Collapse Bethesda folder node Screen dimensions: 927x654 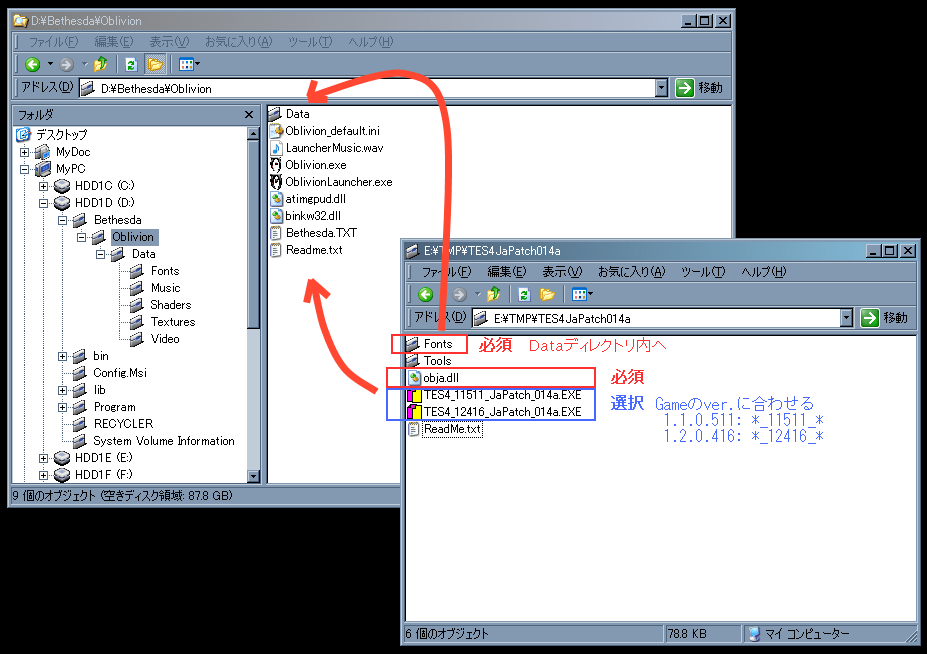point(62,221)
